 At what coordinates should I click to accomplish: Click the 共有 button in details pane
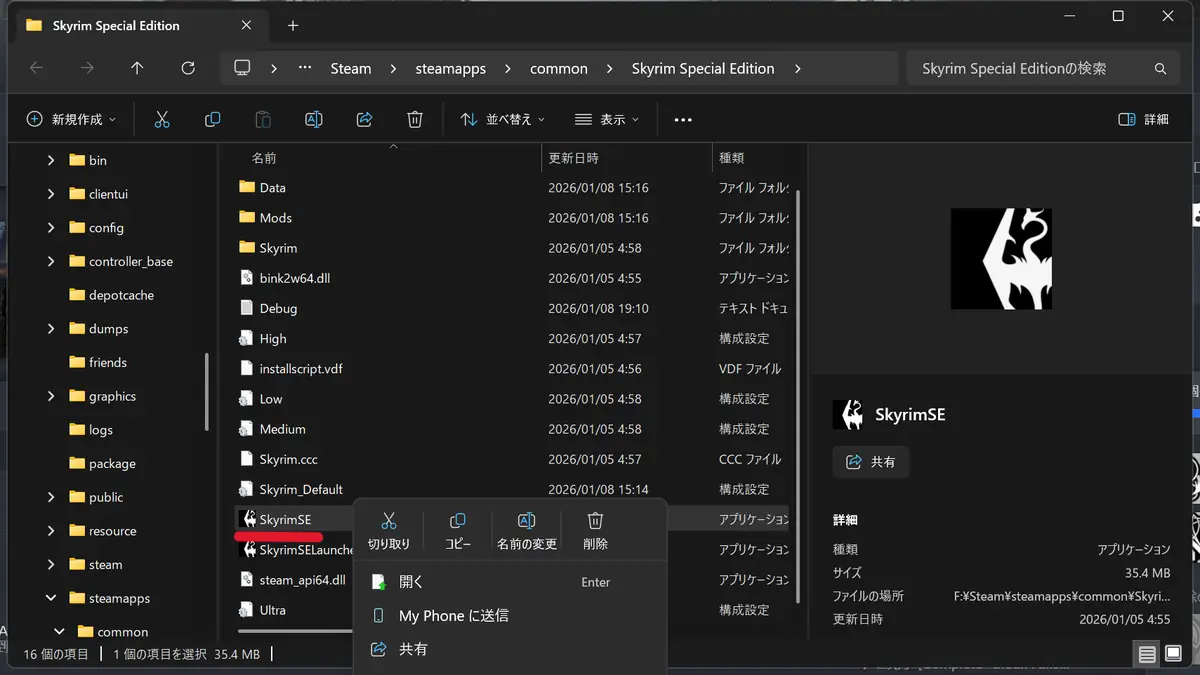871,462
